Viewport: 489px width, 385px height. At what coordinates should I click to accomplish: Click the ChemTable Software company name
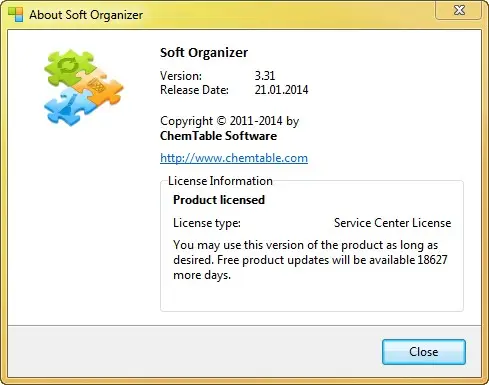click(218, 136)
